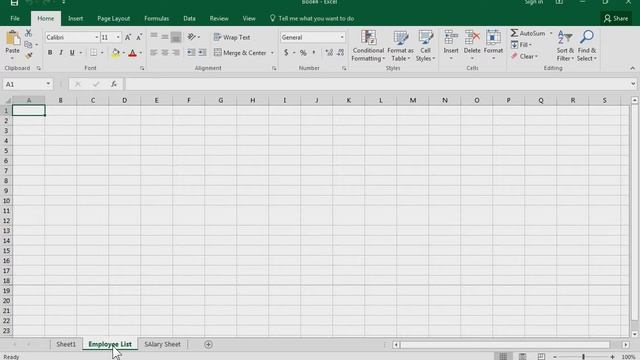Align text left
Screen dimensions: 640x360
click(154, 53)
